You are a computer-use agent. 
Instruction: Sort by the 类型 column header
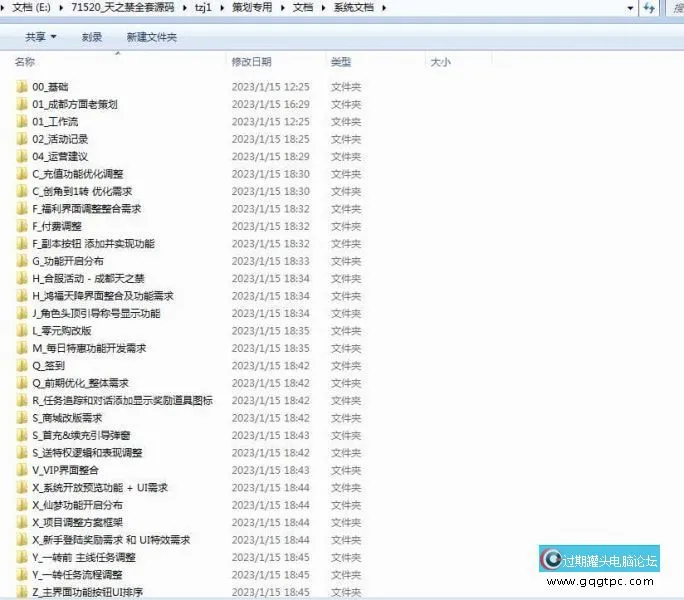coord(341,62)
